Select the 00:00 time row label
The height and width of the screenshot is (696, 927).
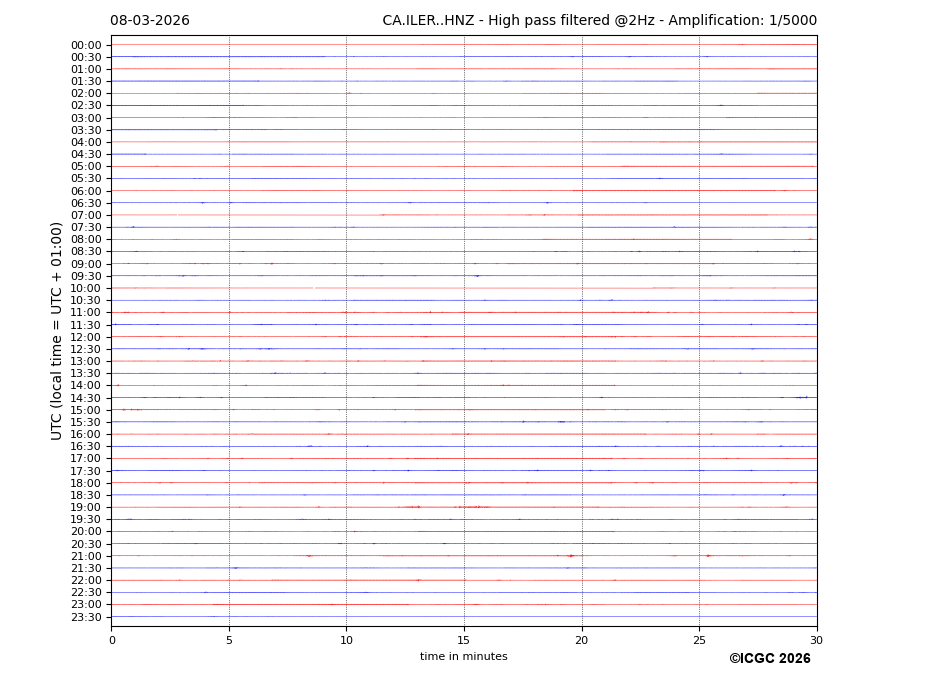pyautogui.click(x=85, y=45)
